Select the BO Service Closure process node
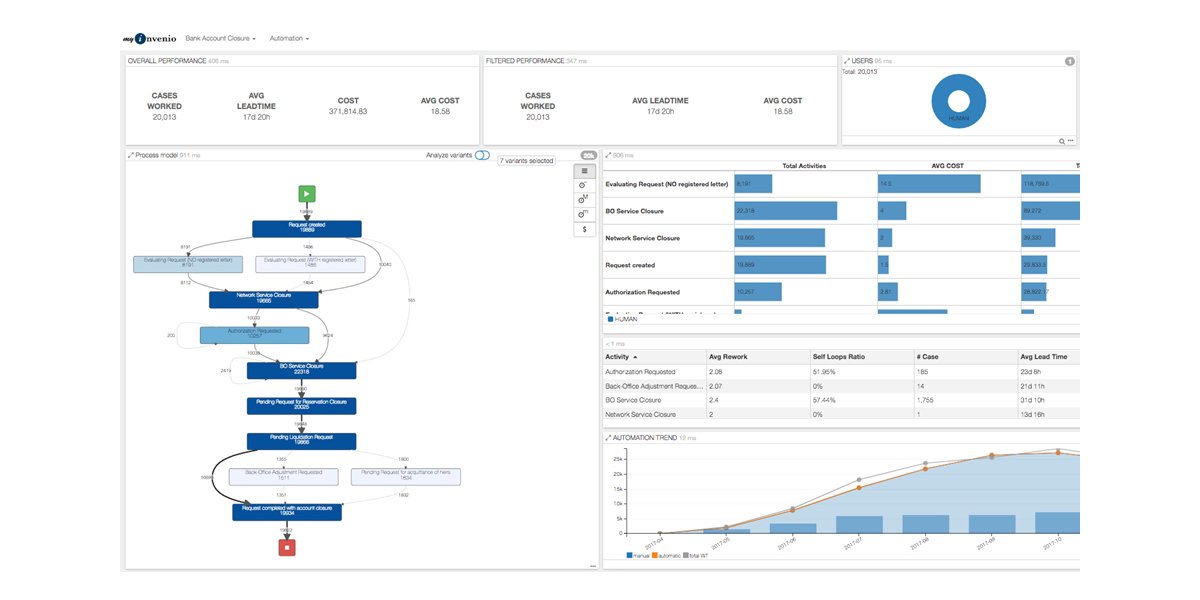1200x600 pixels. point(302,370)
